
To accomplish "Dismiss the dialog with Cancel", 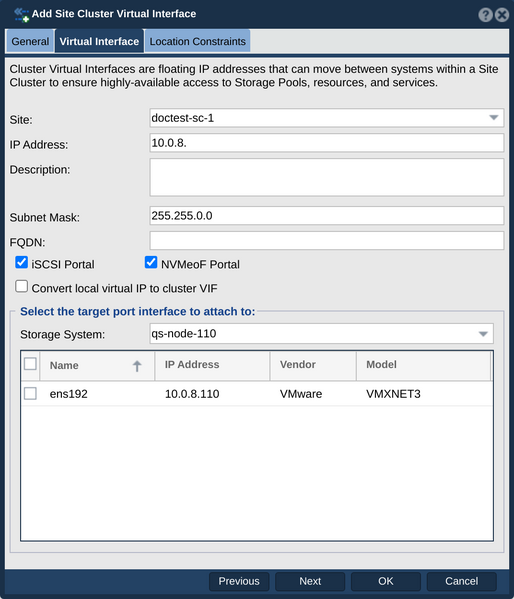I will 461,581.
